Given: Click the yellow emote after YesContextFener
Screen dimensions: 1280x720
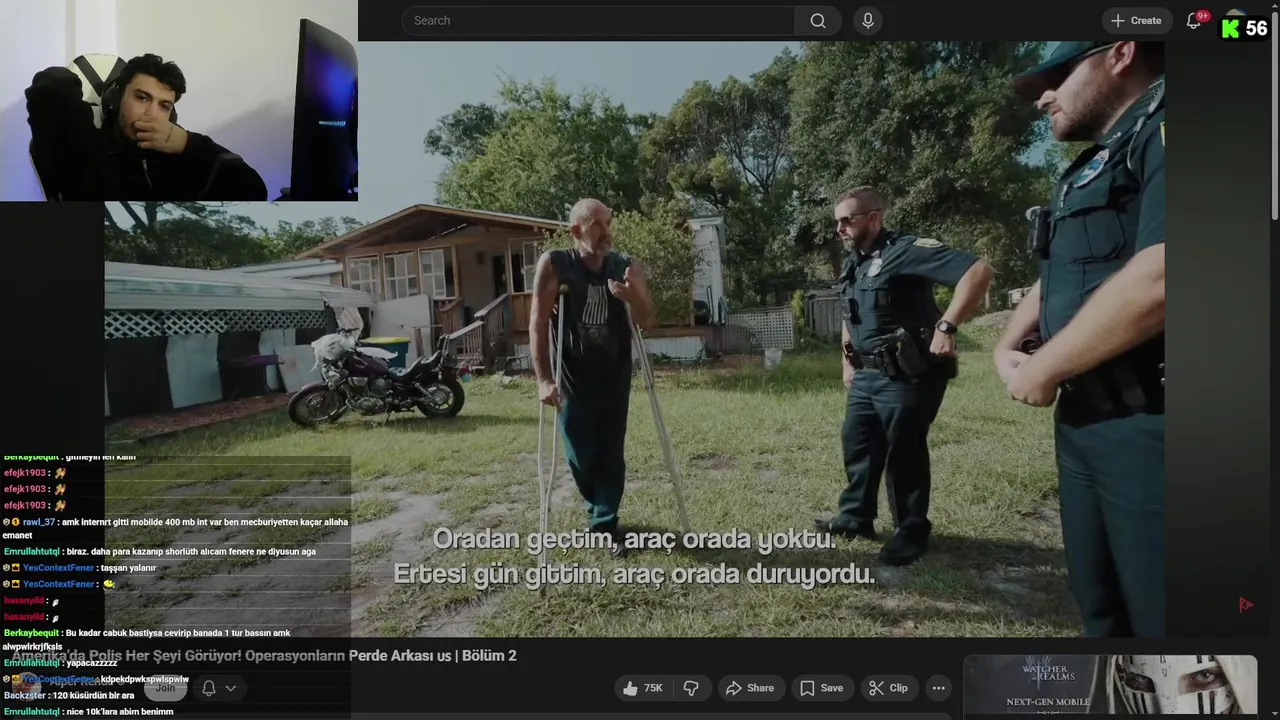Looking at the screenshot, I should (x=109, y=584).
